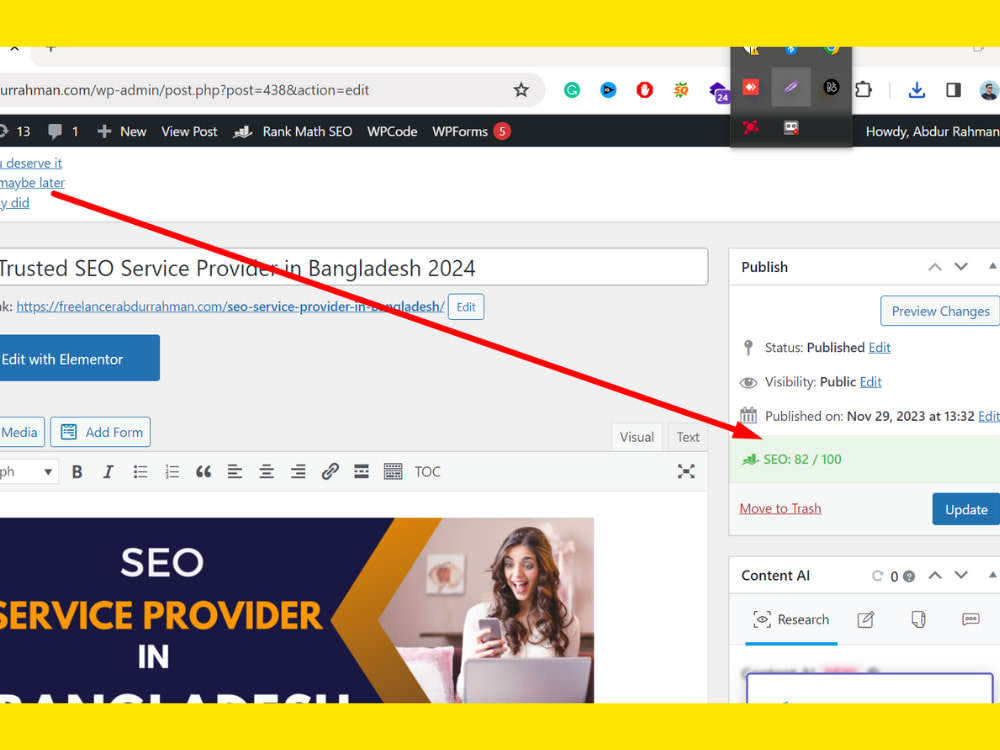Enter distraction-free fullscreen editor mode

tap(686, 472)
